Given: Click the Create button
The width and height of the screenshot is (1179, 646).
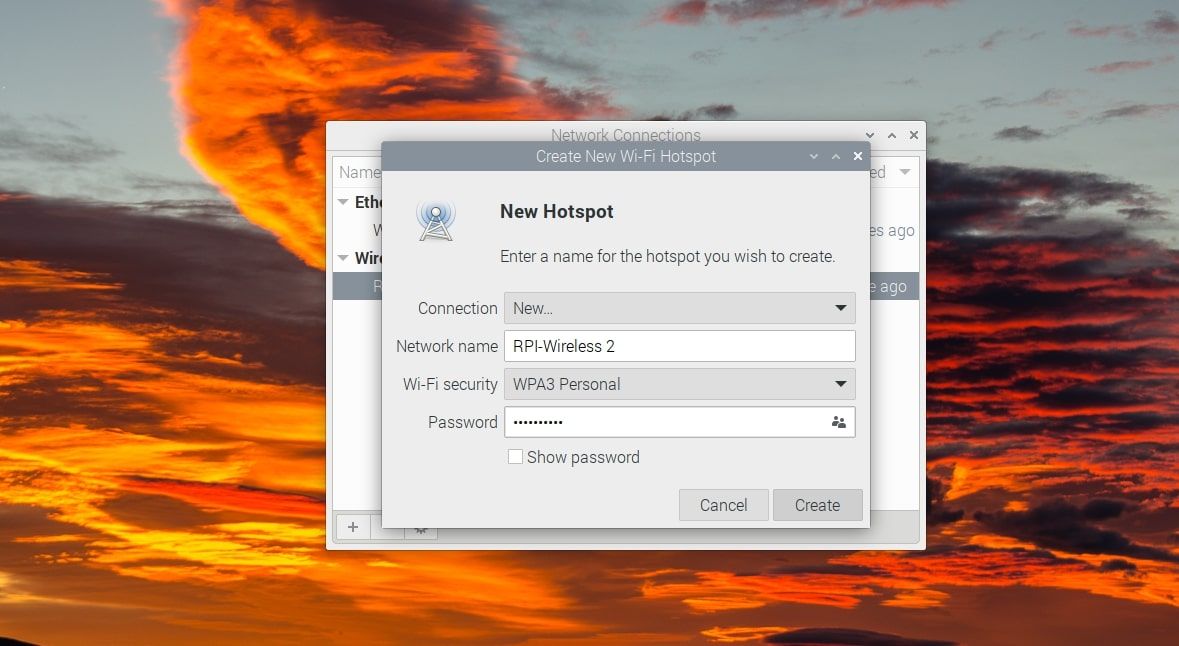Looking at the screenshot, I should point(817,505).
